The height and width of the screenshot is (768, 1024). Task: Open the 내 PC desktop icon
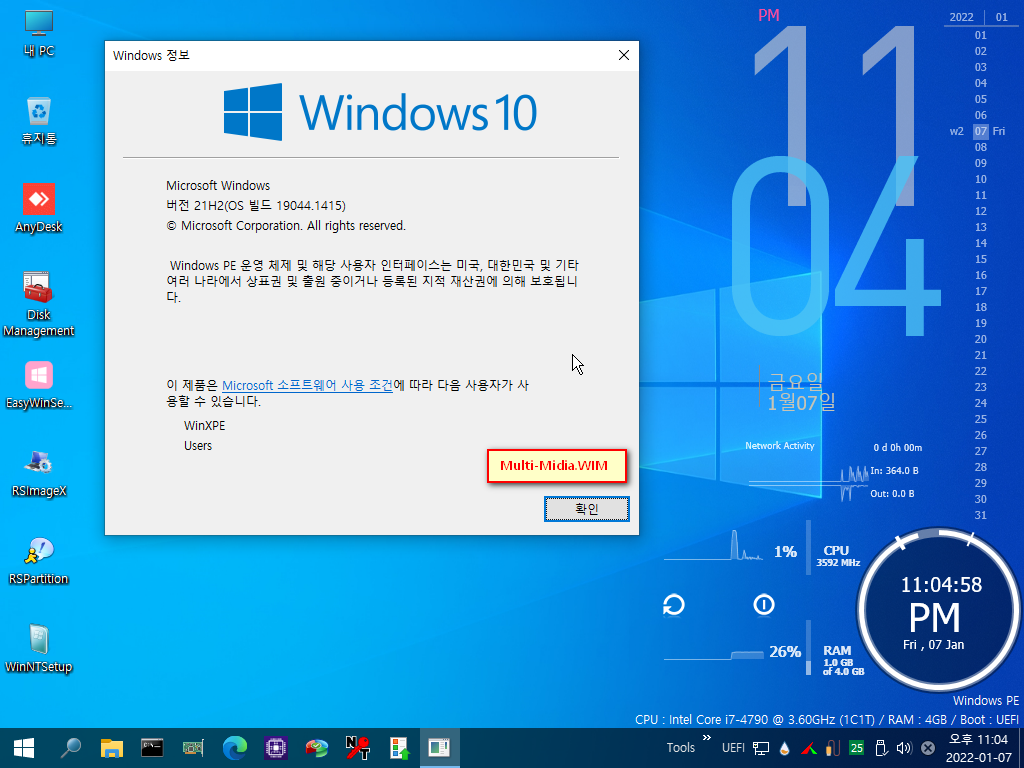pyautogui.click(x=39, y=33)
